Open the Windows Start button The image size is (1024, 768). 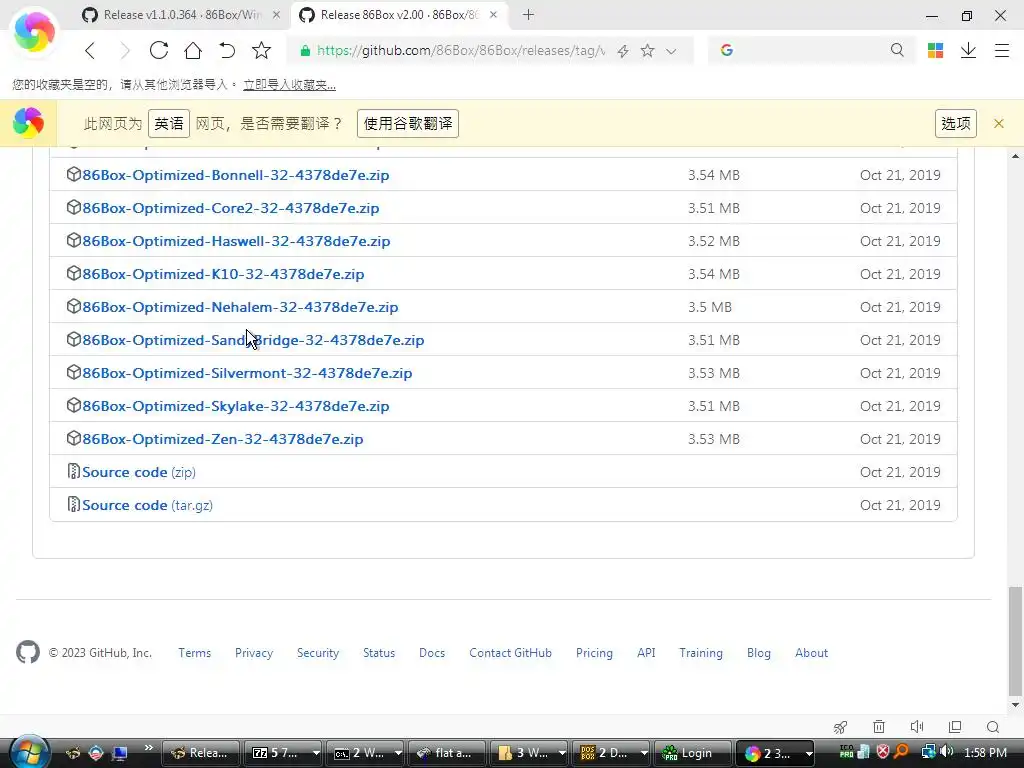(x=29, y=752)
